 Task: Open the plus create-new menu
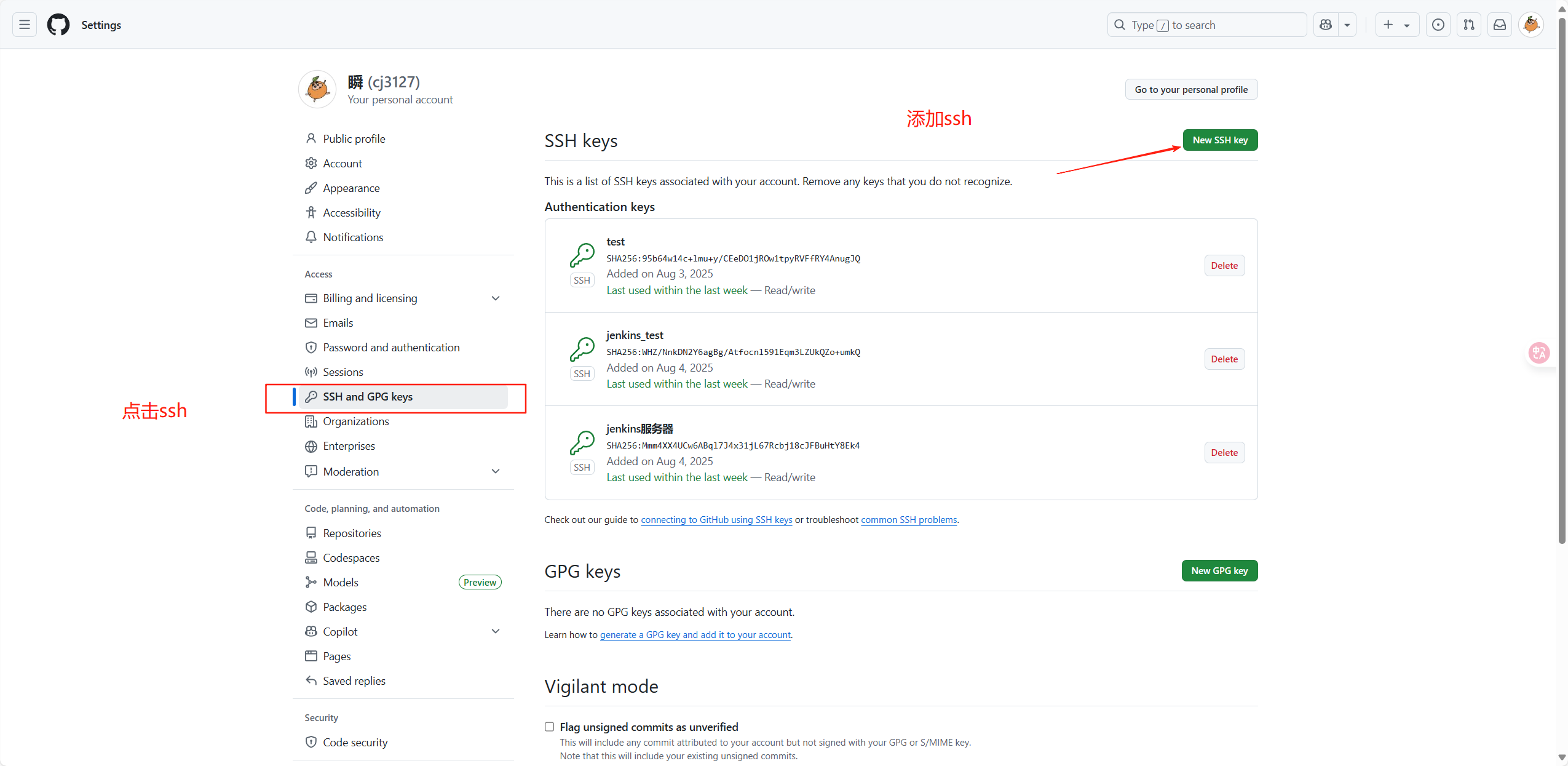(x=1397, y=25)
